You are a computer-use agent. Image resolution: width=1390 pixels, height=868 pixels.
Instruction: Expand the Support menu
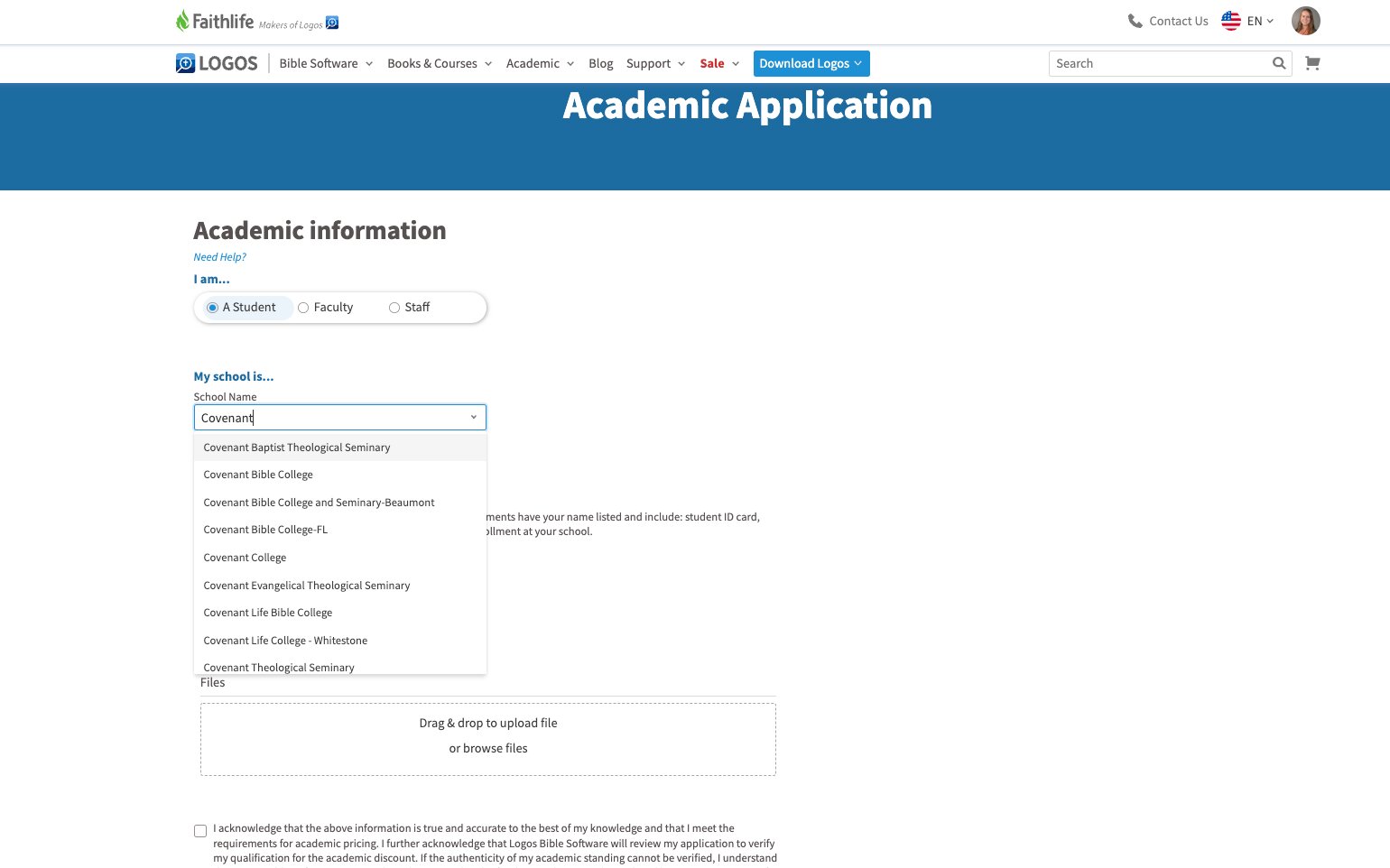coord(655,63)
